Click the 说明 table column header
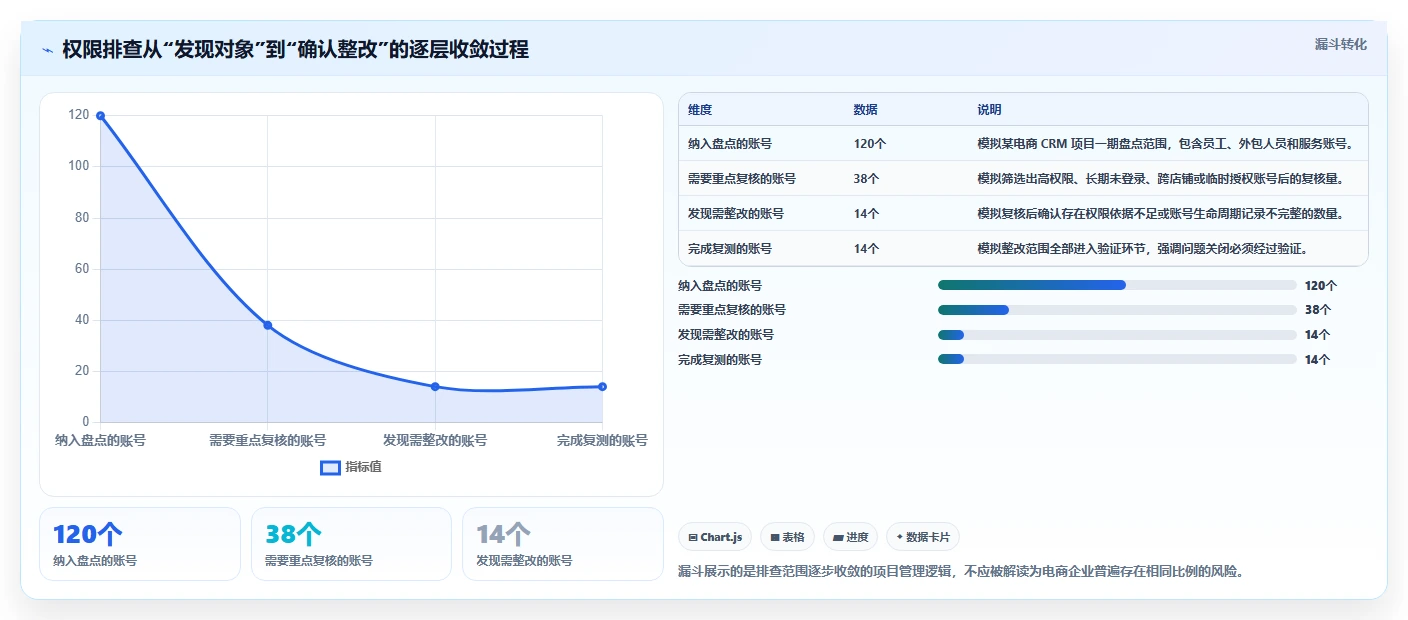The height and width of the screenshot is (620, 1408). 989,110
